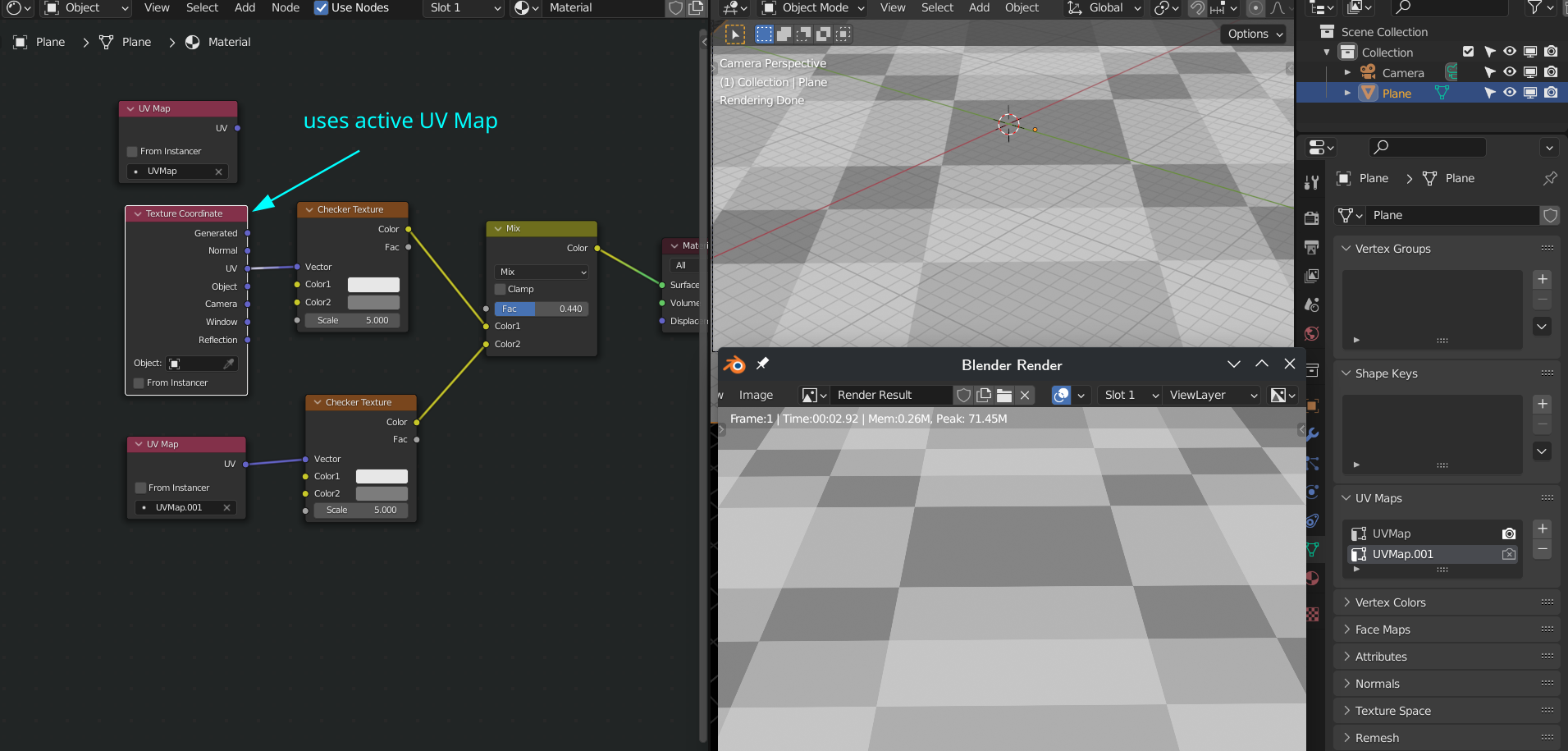Click the viewport Options button

(x=1253, y=34)
